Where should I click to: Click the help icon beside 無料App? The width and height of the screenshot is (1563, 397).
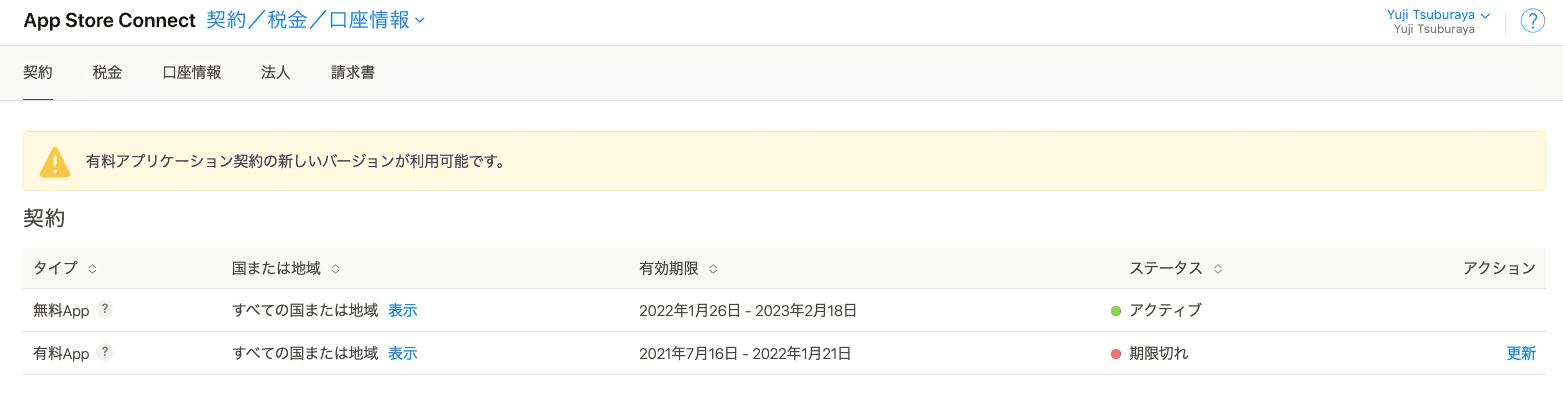(x=105, y=310)
